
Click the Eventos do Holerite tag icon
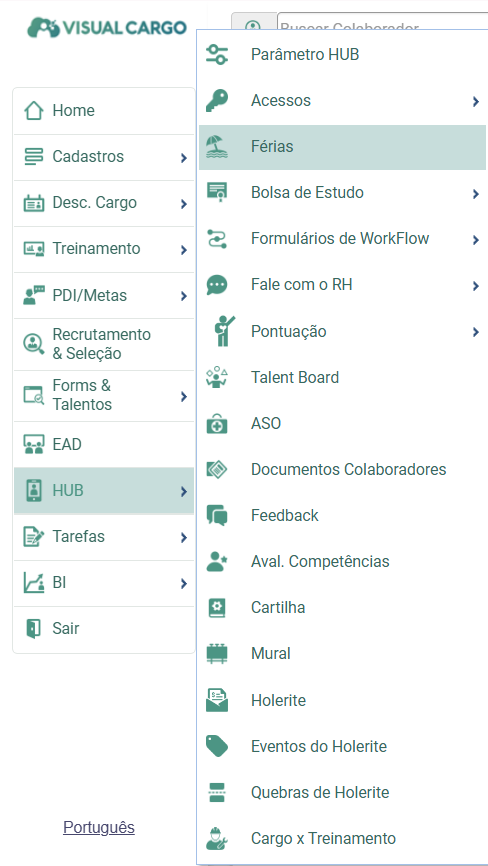click(x=216, y=746)
